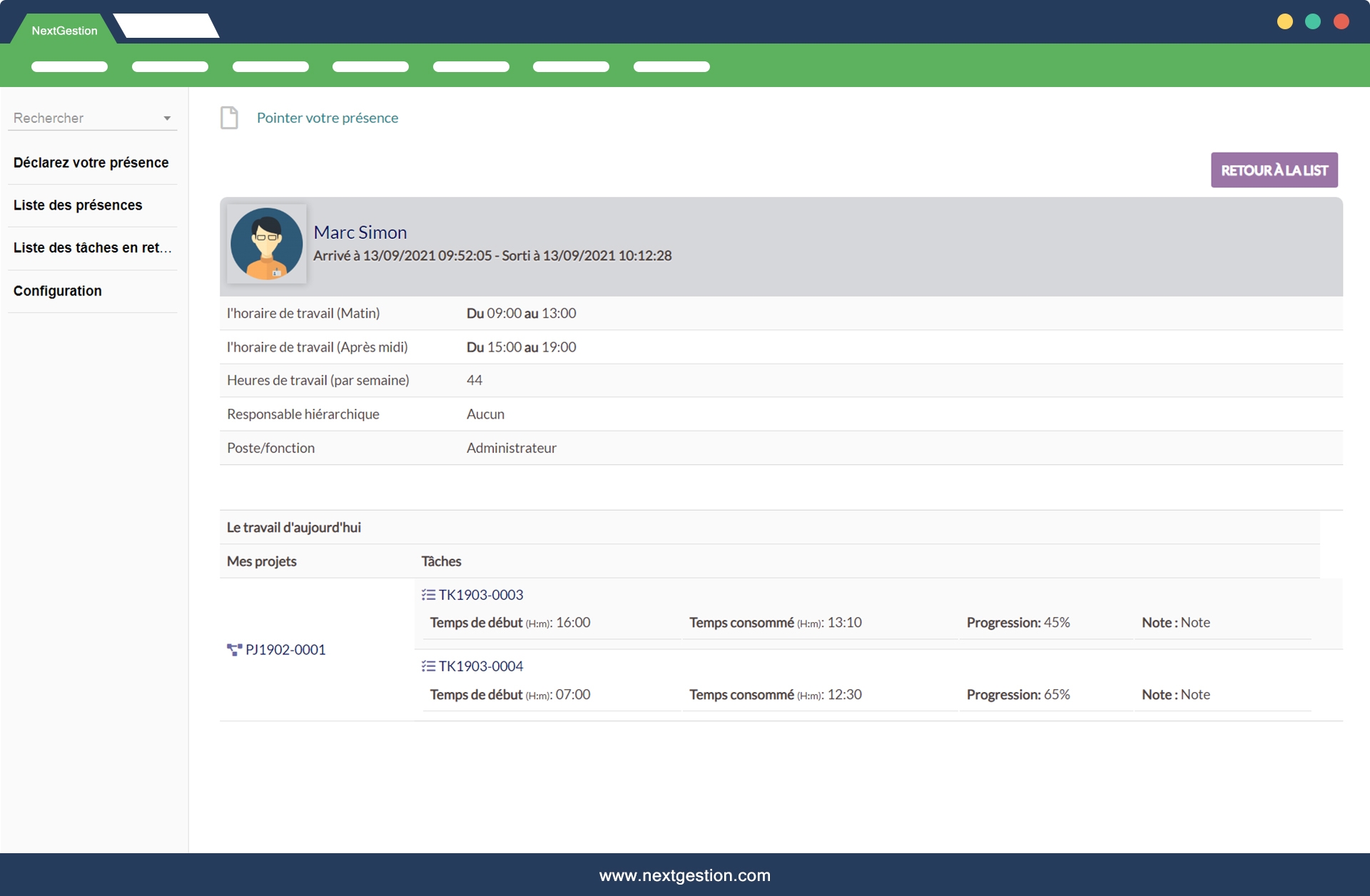Click the task list icon beside TK1903-0003
The image size is (1370, 896).
click(428, 595)
